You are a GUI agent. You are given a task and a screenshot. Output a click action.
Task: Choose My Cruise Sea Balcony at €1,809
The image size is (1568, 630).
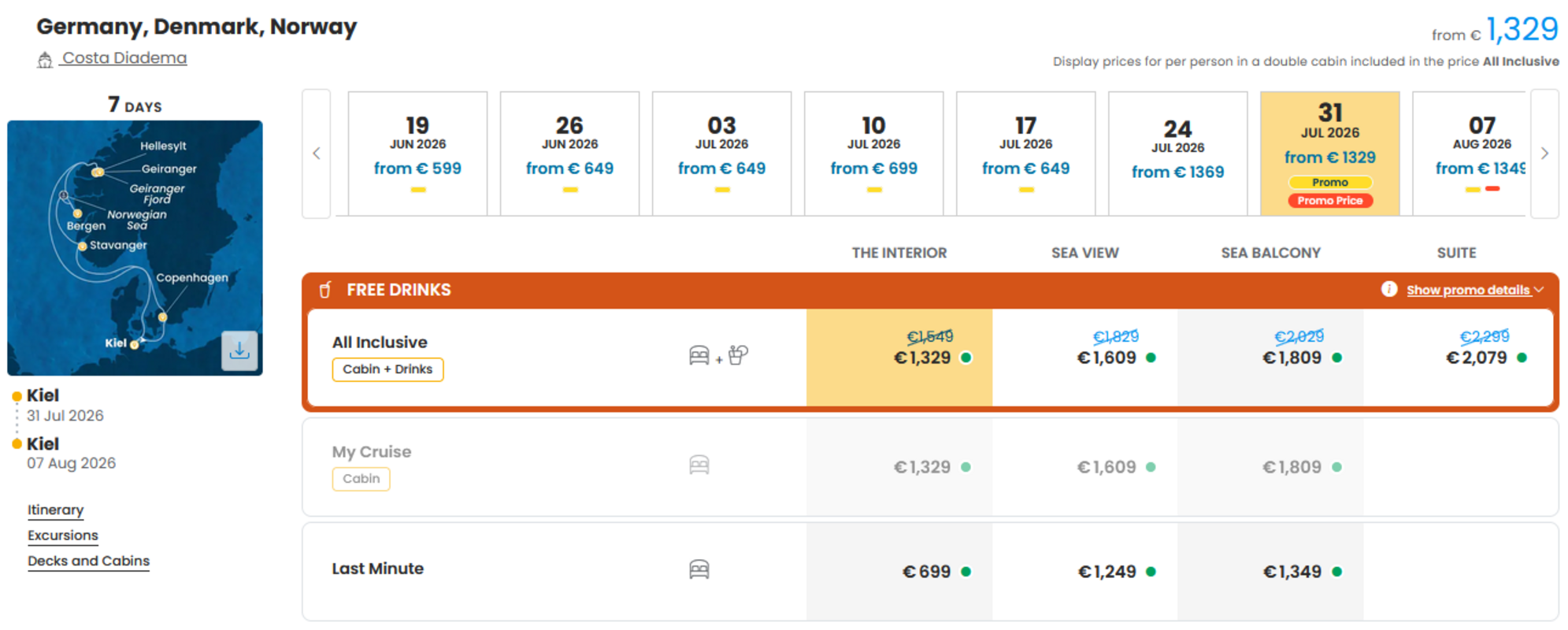(x=1270, y=467)
